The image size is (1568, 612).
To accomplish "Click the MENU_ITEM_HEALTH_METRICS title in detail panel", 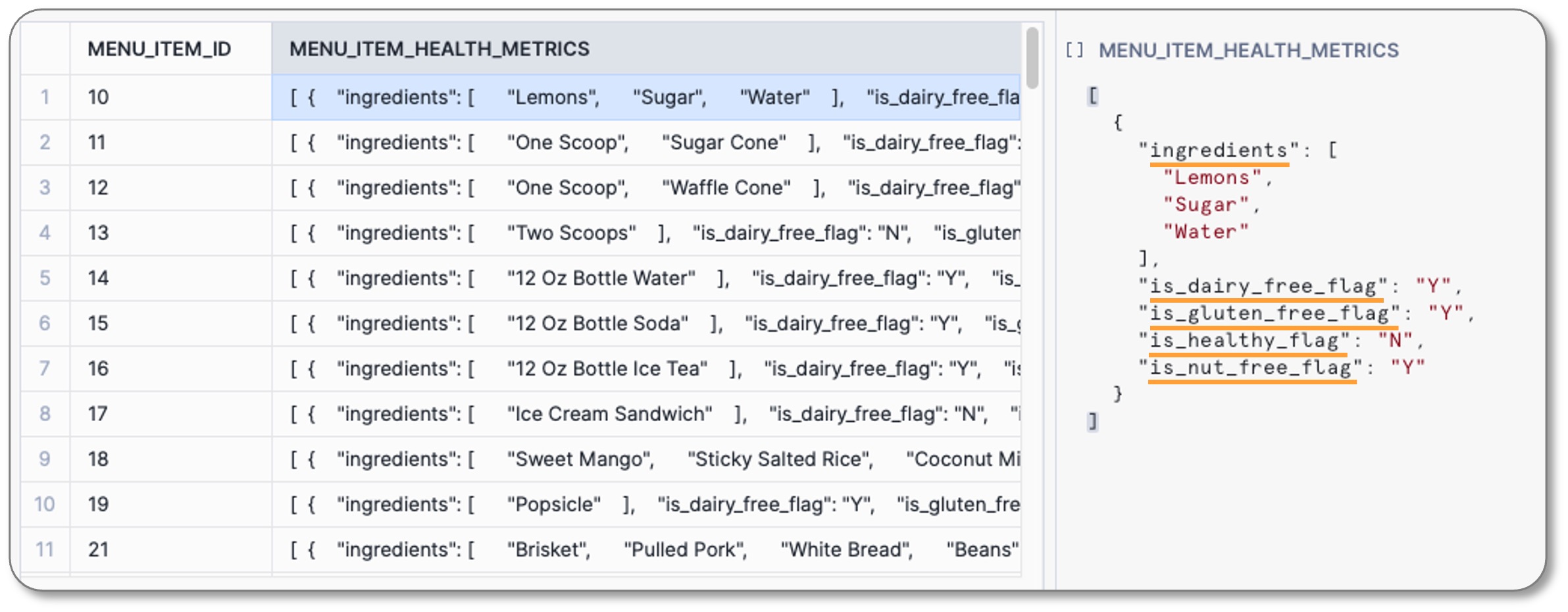I will (x=1248, y=51).
